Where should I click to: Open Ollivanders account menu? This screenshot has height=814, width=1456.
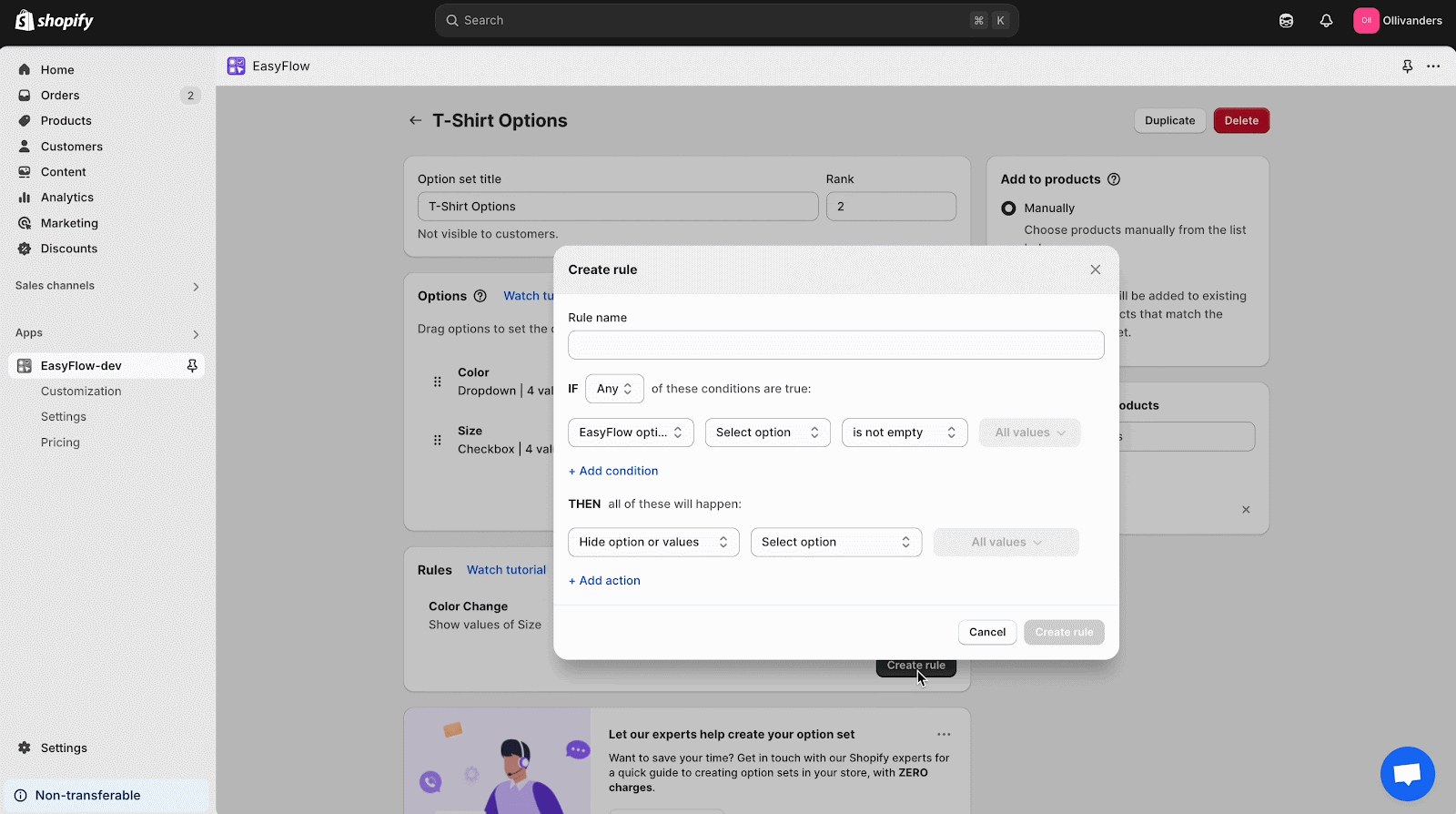[x=1398, y=20]
